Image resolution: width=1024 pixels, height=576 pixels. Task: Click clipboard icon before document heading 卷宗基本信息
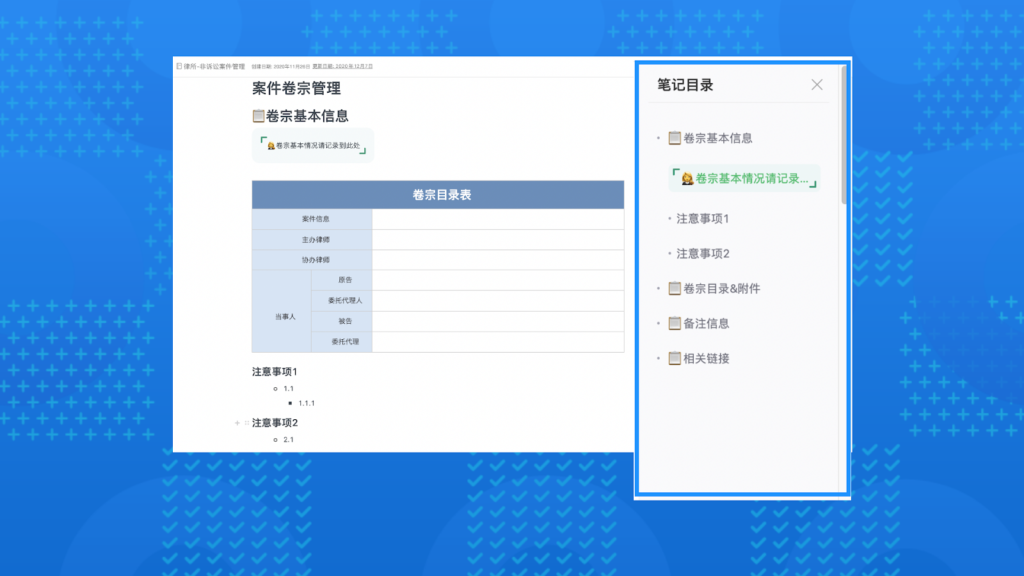259,116
